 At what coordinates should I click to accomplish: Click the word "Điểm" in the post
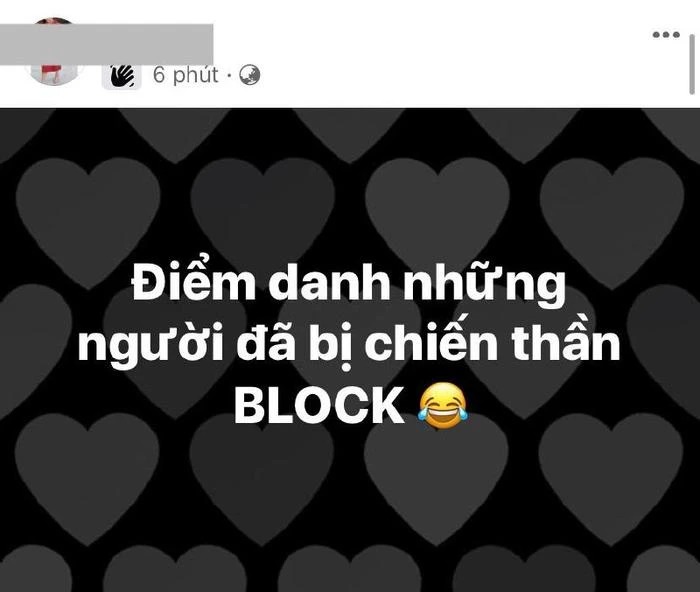point(194,283)
